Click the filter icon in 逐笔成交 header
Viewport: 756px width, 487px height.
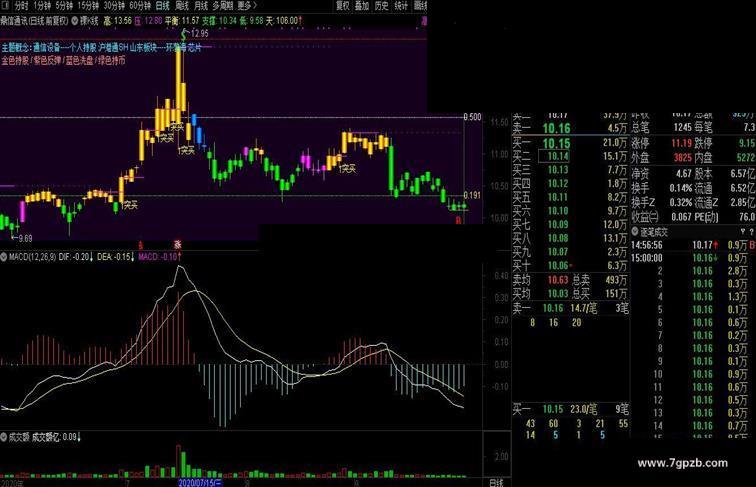pyautogui.click(x=743, y=231)
